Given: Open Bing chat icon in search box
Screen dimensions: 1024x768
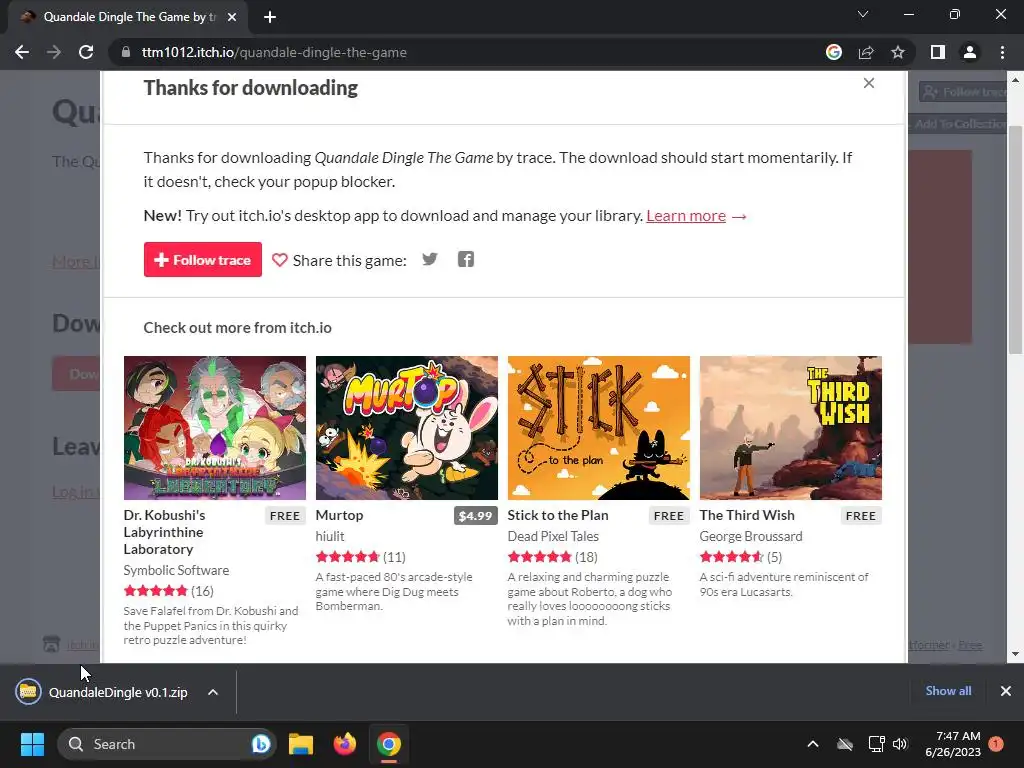Looking at the screenshot, I should tap(261, 744).
